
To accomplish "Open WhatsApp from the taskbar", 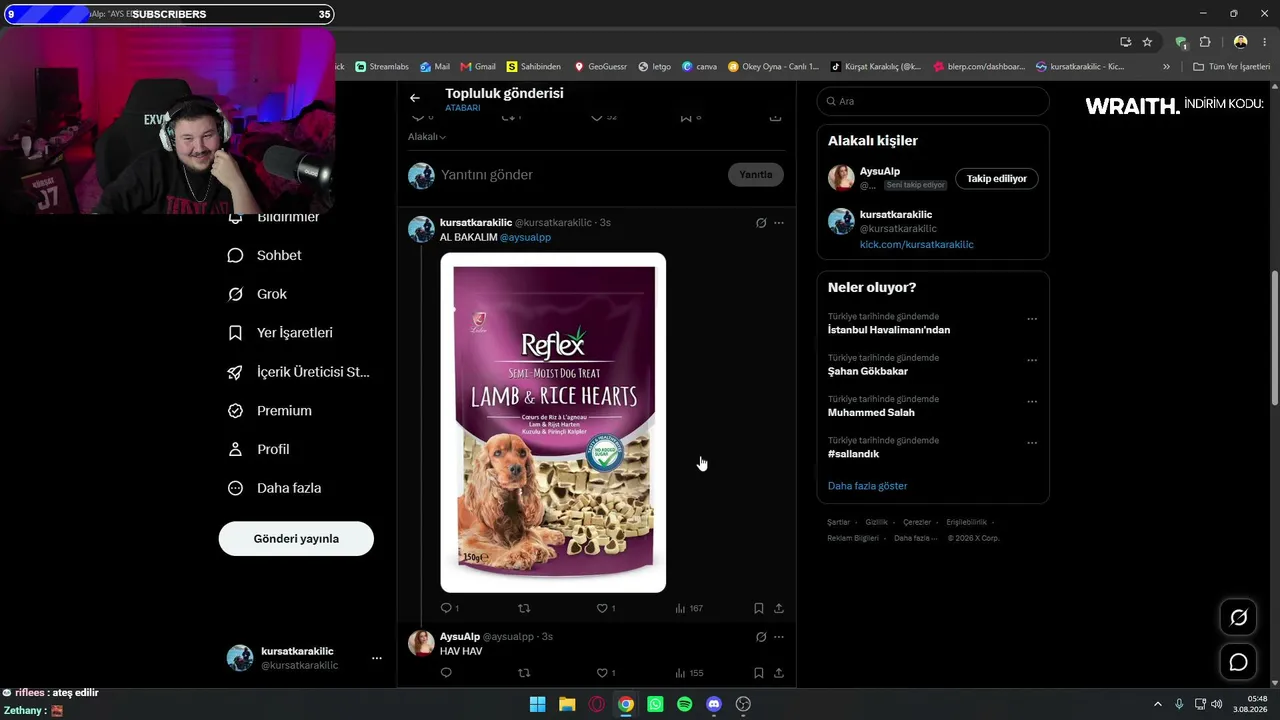I will pyautogui.click(x=655, y=704).
